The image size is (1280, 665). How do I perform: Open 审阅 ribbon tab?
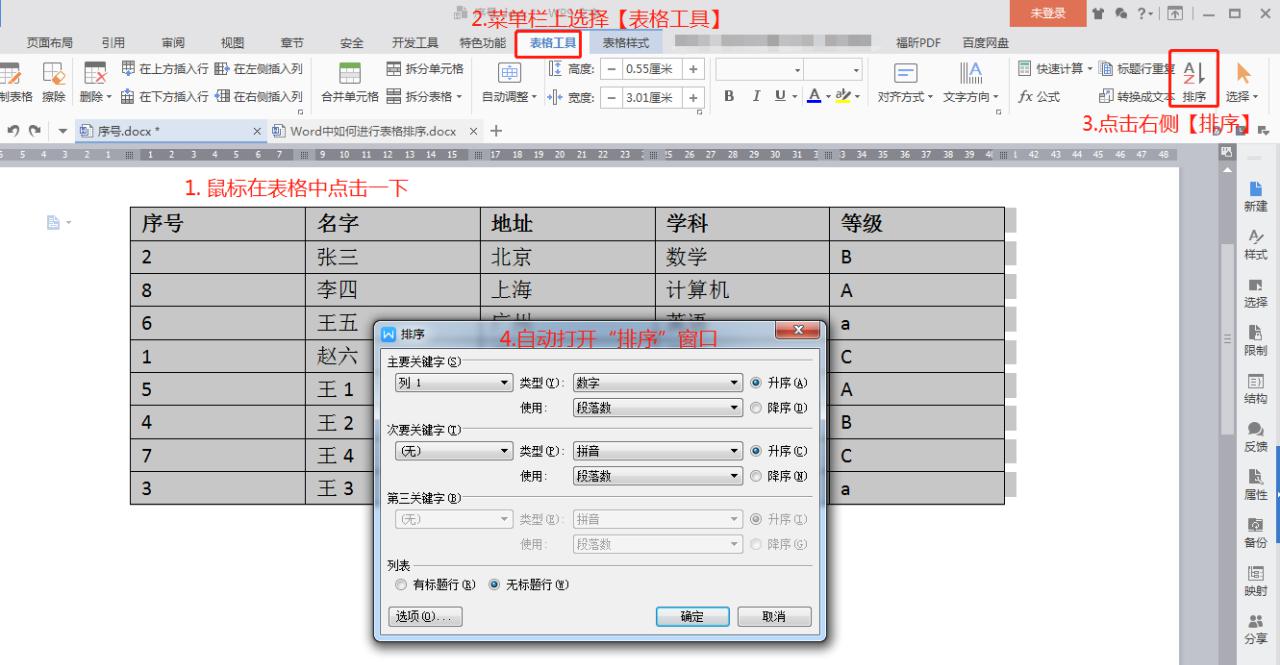[x=173, y=43]
